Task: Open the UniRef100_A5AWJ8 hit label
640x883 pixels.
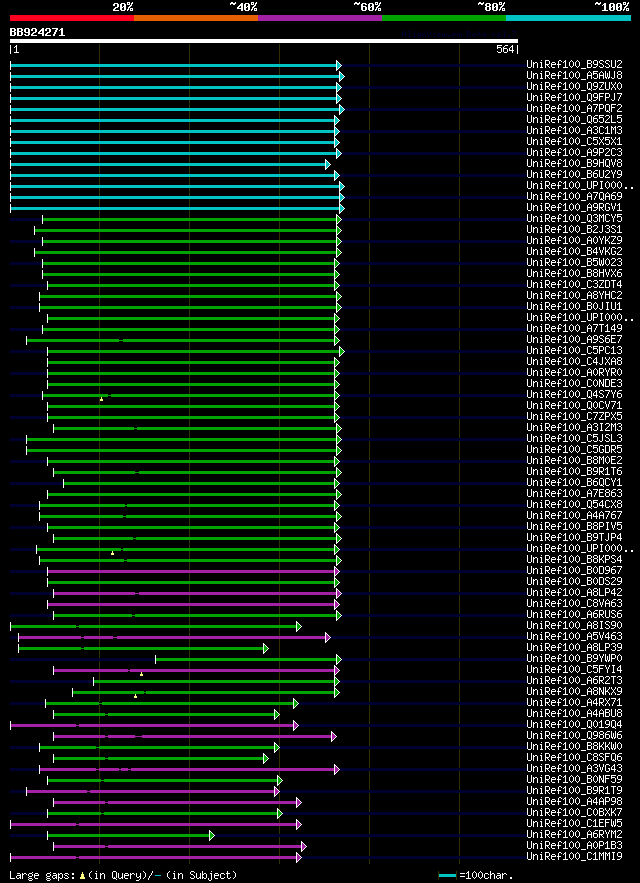Action: 574,75
